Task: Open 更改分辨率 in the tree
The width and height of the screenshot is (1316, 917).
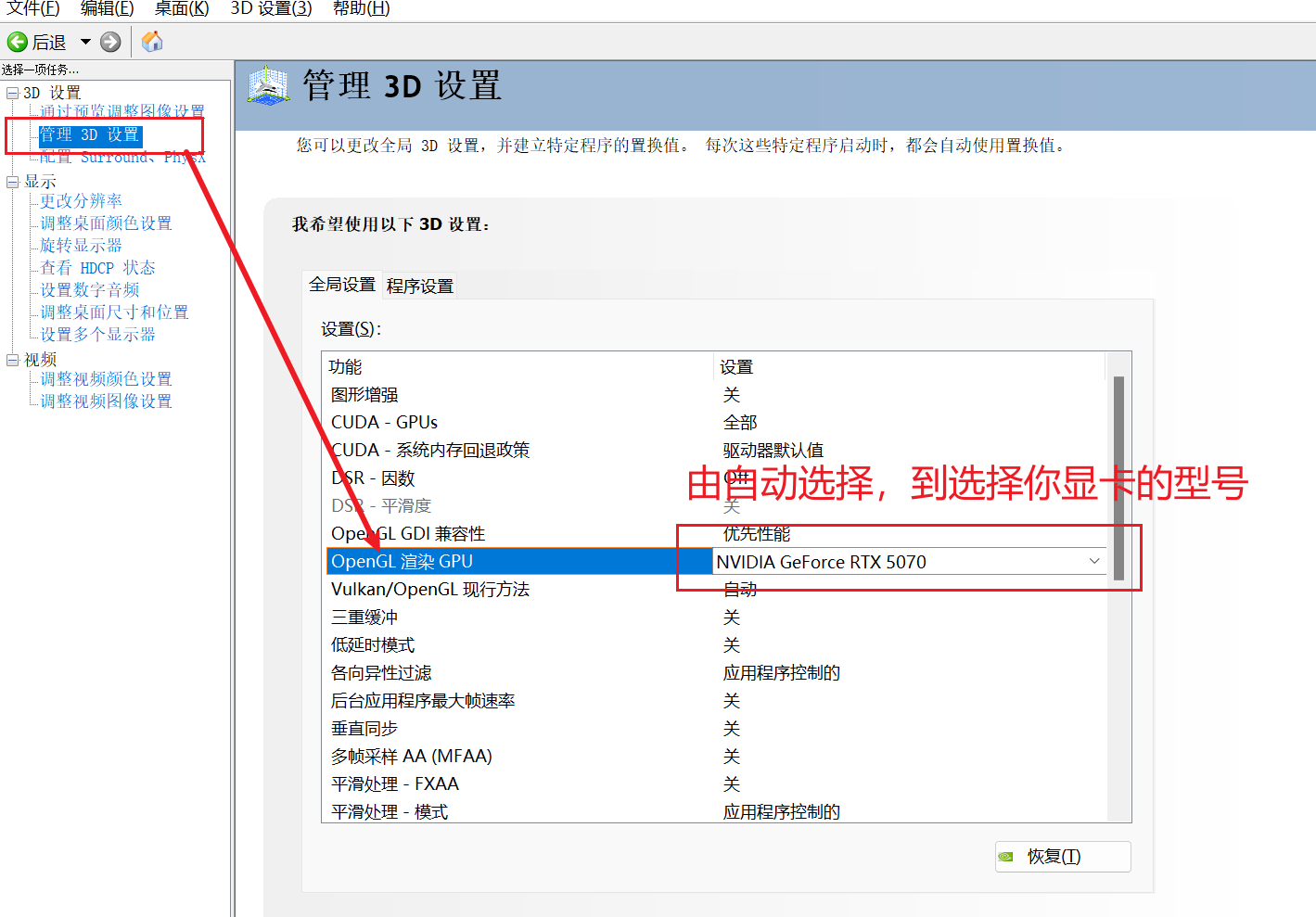Action: [81, 200]
